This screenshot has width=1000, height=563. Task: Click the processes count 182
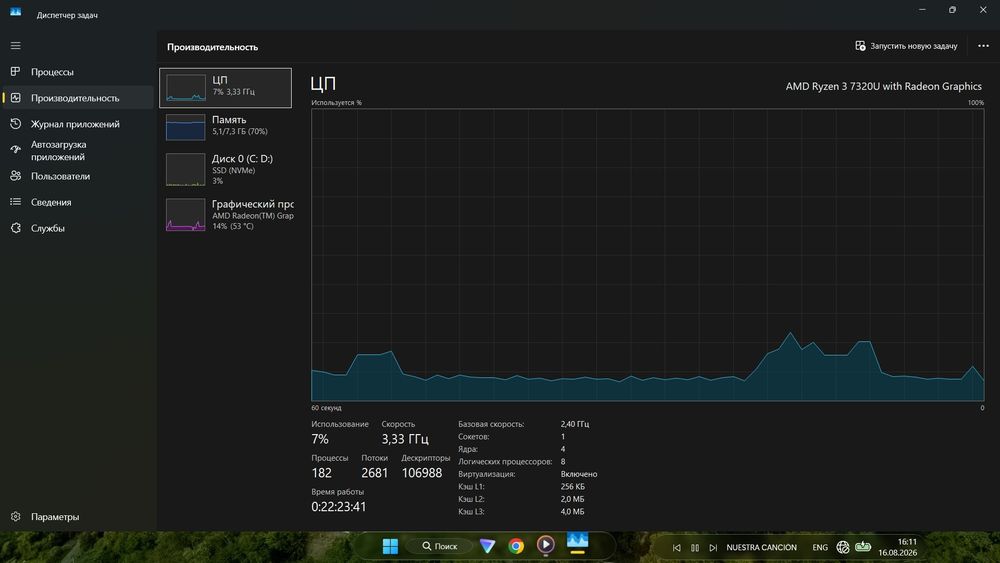tap(321, 473)
